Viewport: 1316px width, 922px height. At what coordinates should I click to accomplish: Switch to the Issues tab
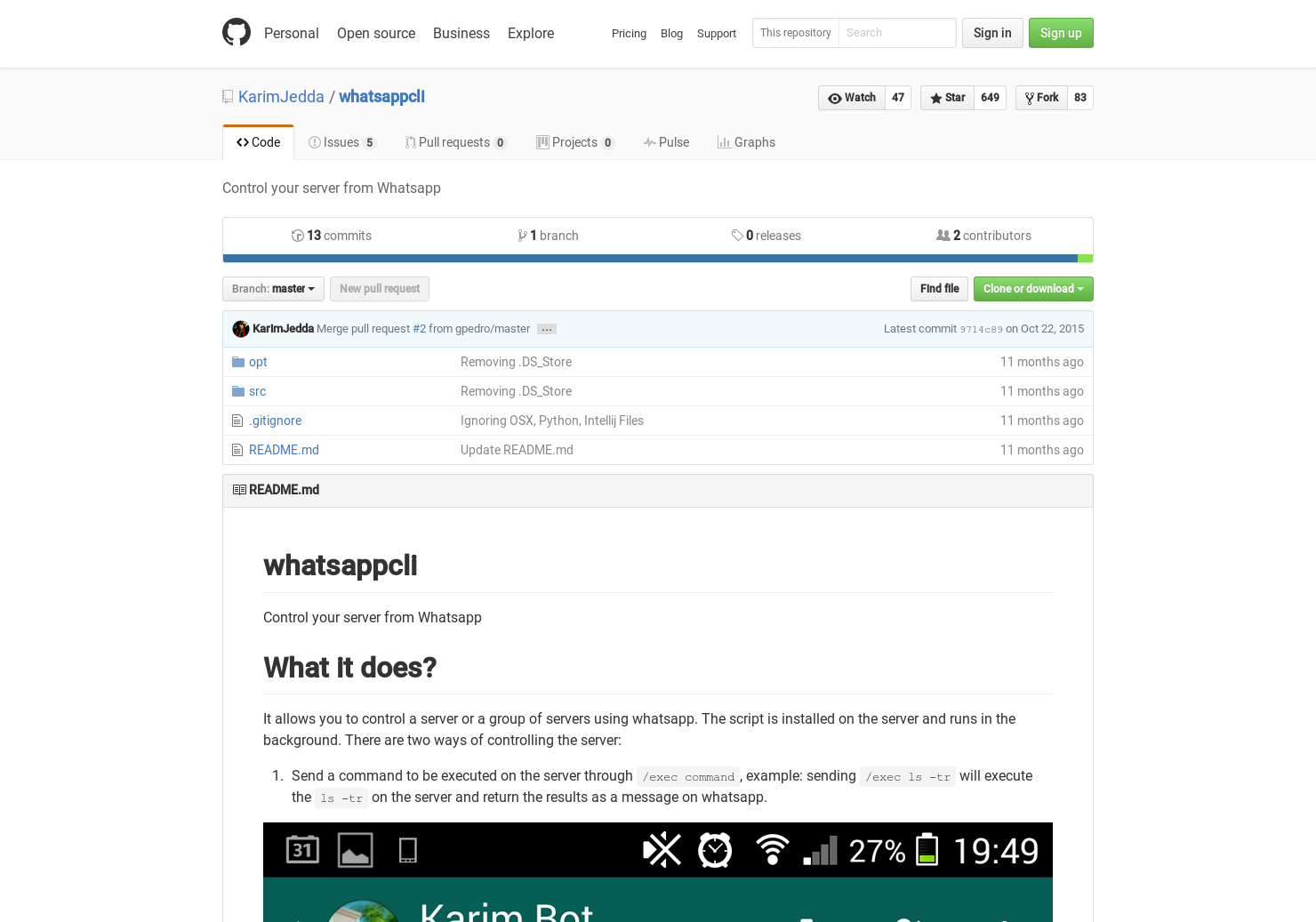pos(342,142)
